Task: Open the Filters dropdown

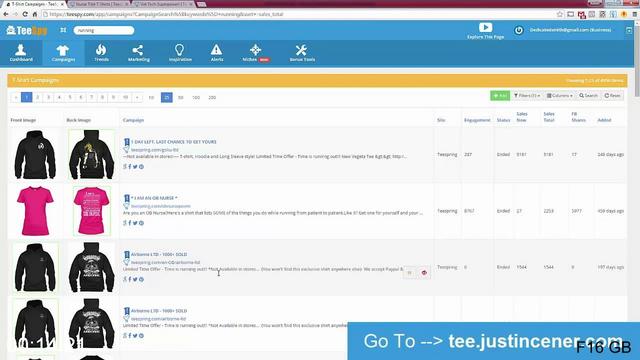Action: tap(527, 96)
